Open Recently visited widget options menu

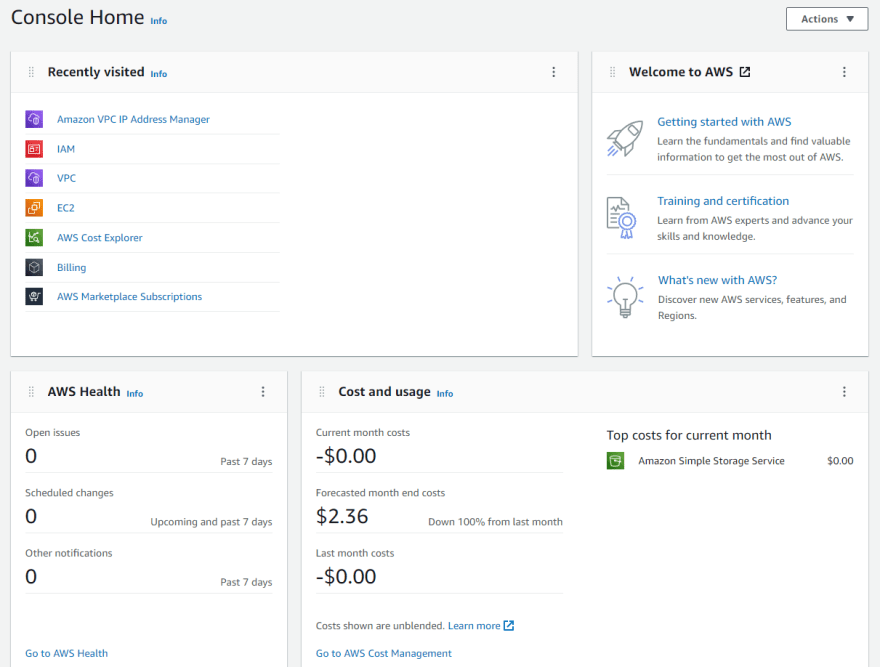coord(553,72)
